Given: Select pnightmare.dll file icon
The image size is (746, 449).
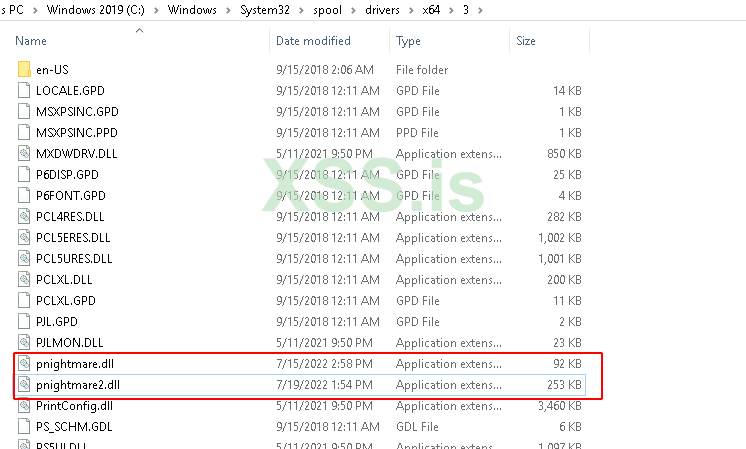Looking at the screenshot, I should [24, 363].
